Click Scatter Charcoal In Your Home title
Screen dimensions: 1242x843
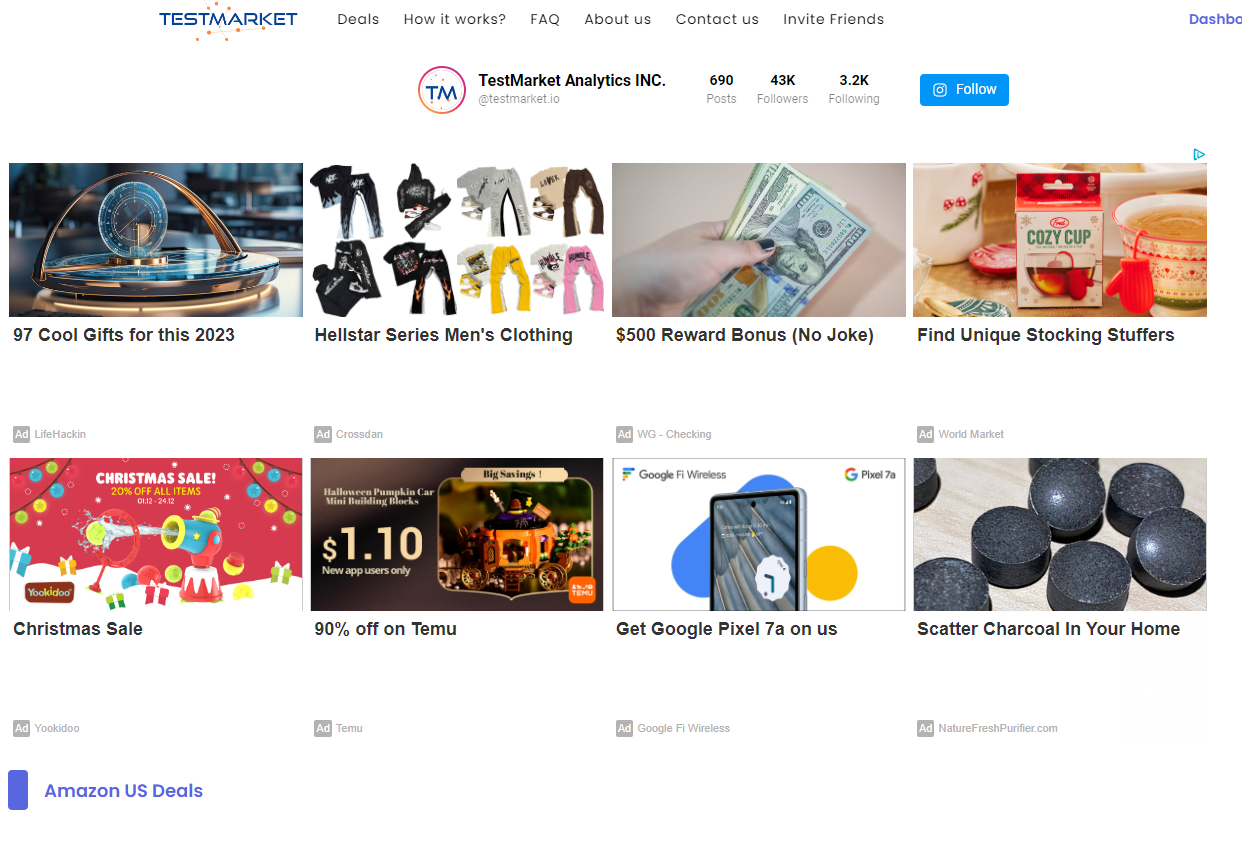coord(1049,629)
